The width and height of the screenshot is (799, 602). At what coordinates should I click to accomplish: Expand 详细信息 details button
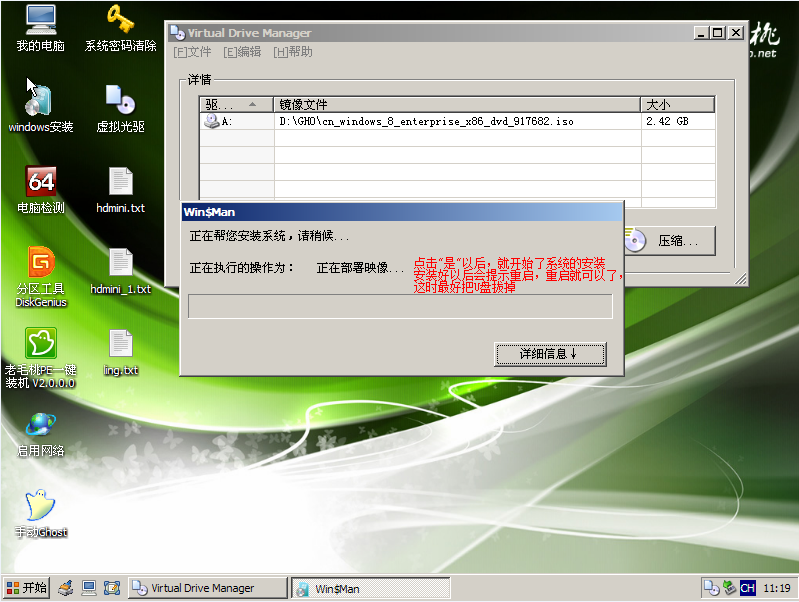click(x=550, y=354)
